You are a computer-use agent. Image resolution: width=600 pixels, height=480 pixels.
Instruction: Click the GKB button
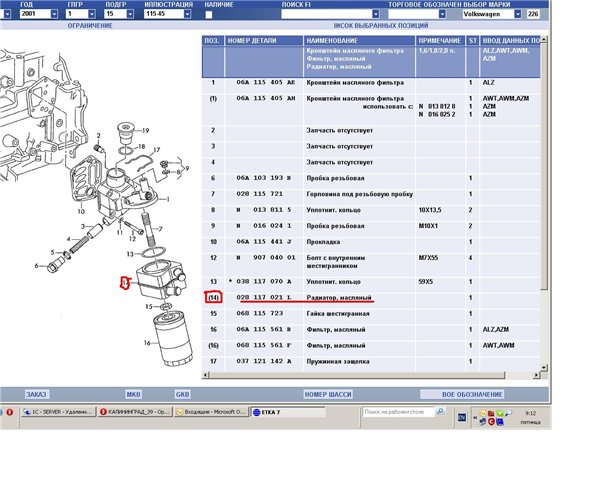click(x=183, y=394)
